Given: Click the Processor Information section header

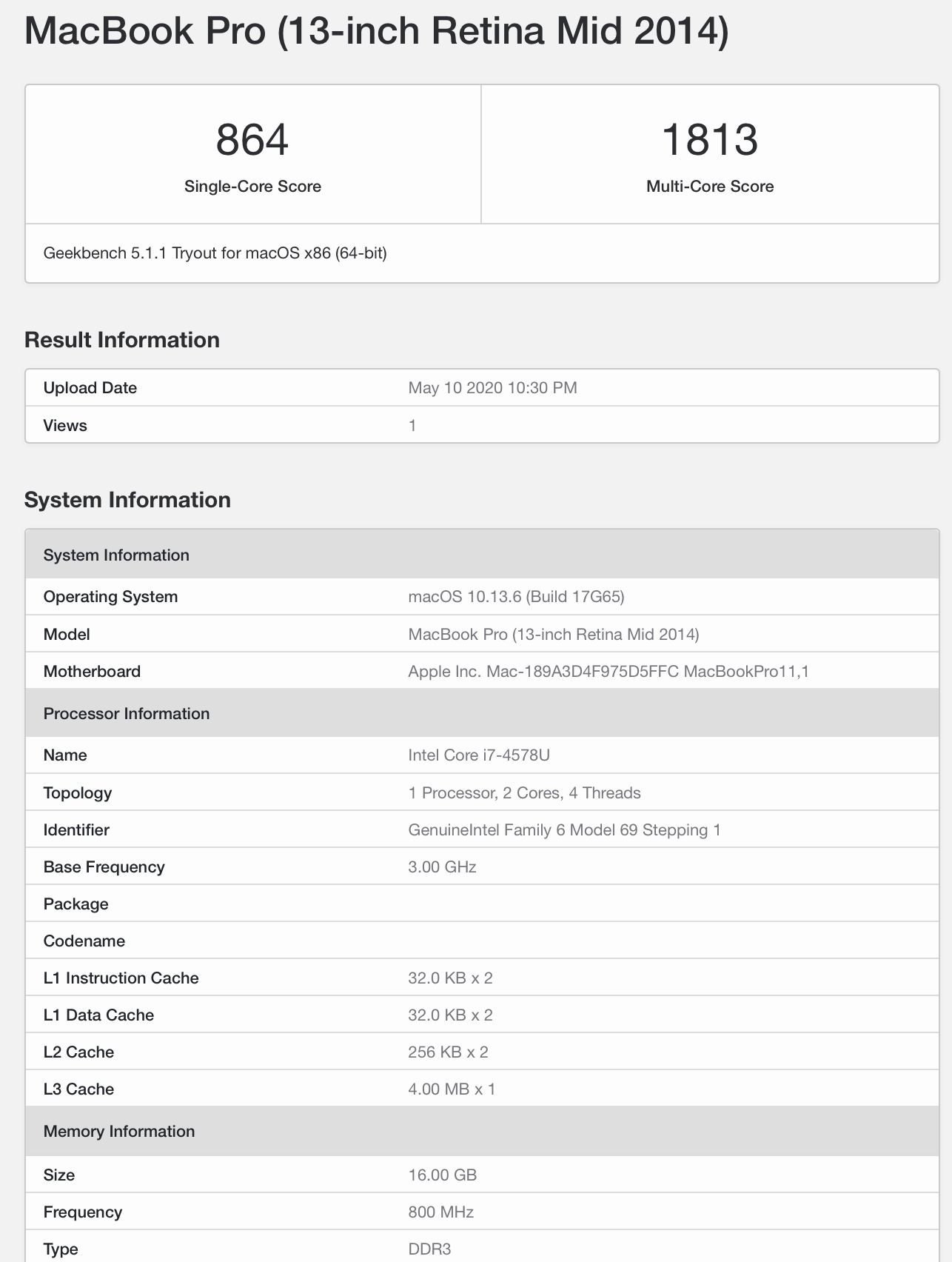Looking at the screenshot, I should click(x=127, y=713).
